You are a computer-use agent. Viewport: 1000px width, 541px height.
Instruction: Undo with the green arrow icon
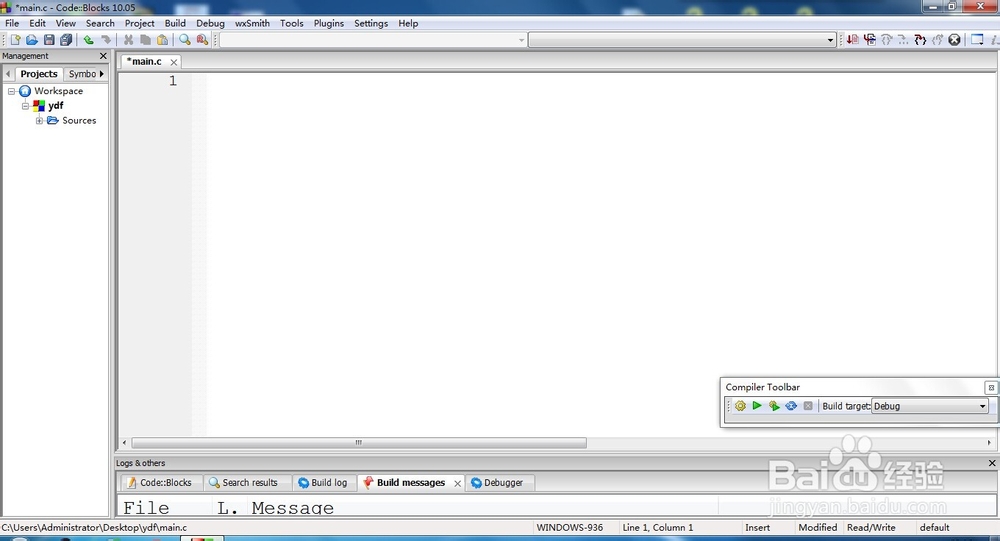click(89, 40)
